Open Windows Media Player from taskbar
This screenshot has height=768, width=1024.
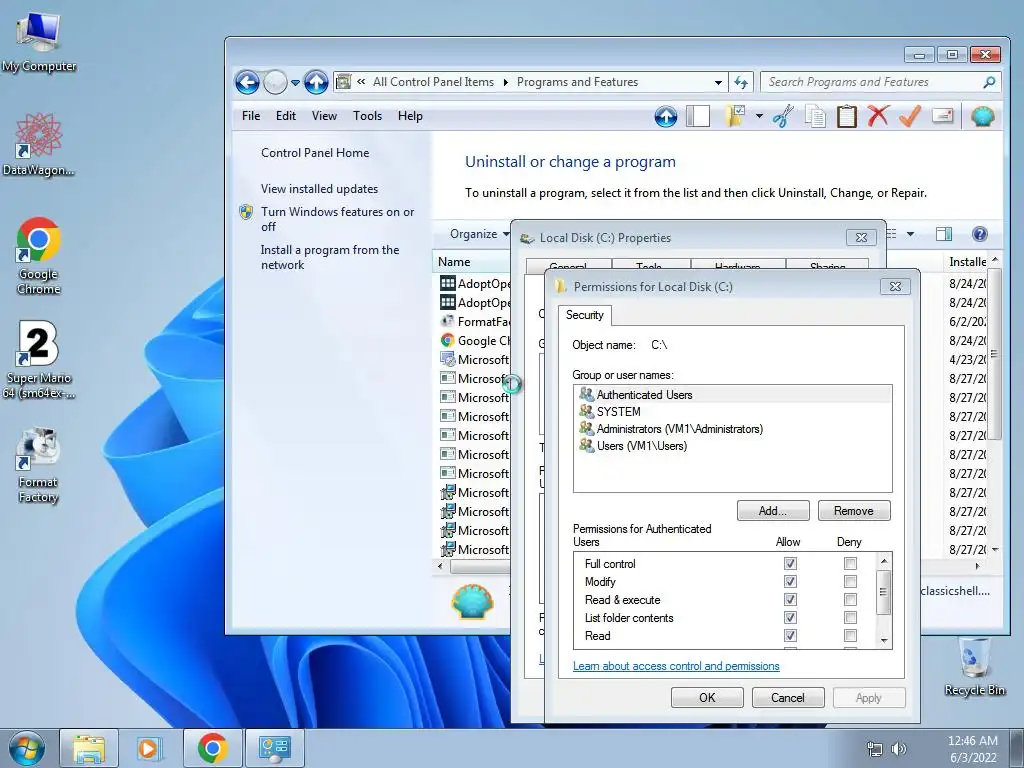click(150, 748)
